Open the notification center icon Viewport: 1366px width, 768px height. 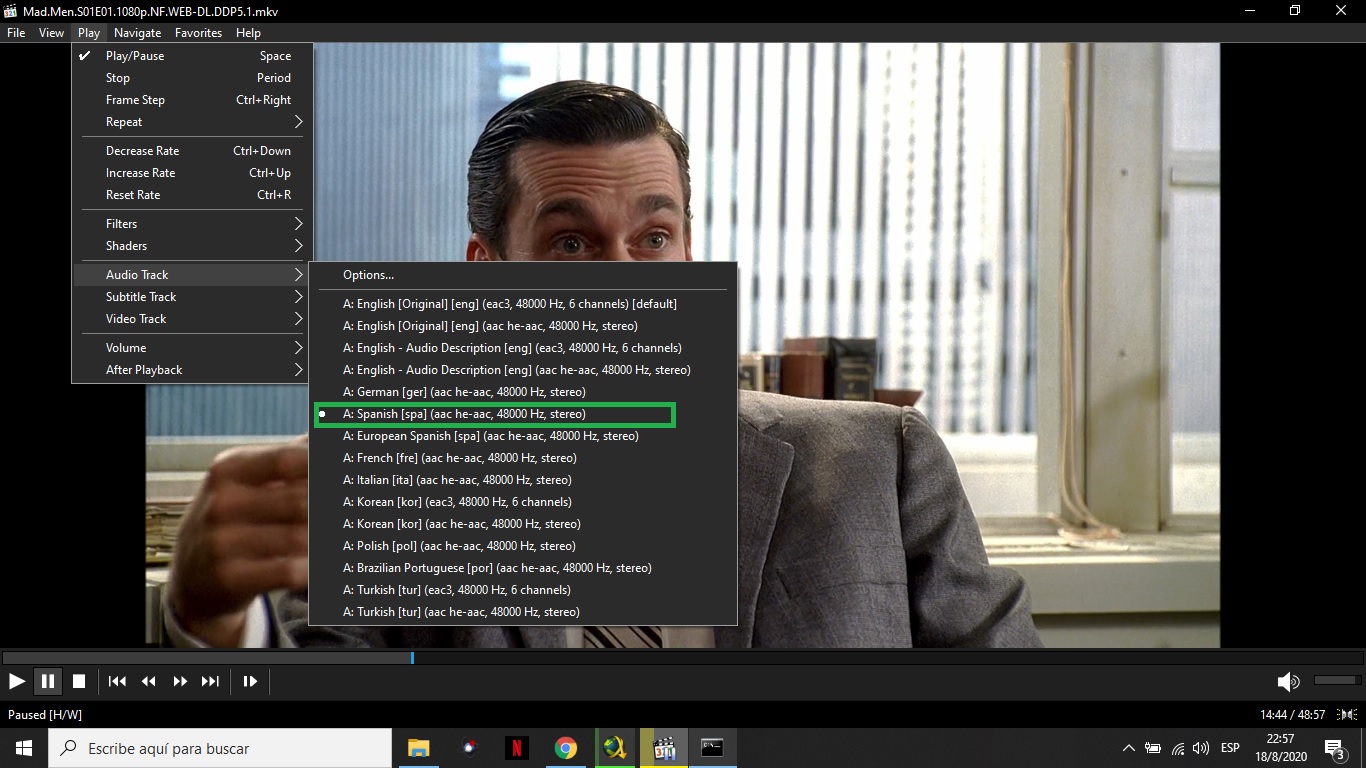click(1334, 748)
